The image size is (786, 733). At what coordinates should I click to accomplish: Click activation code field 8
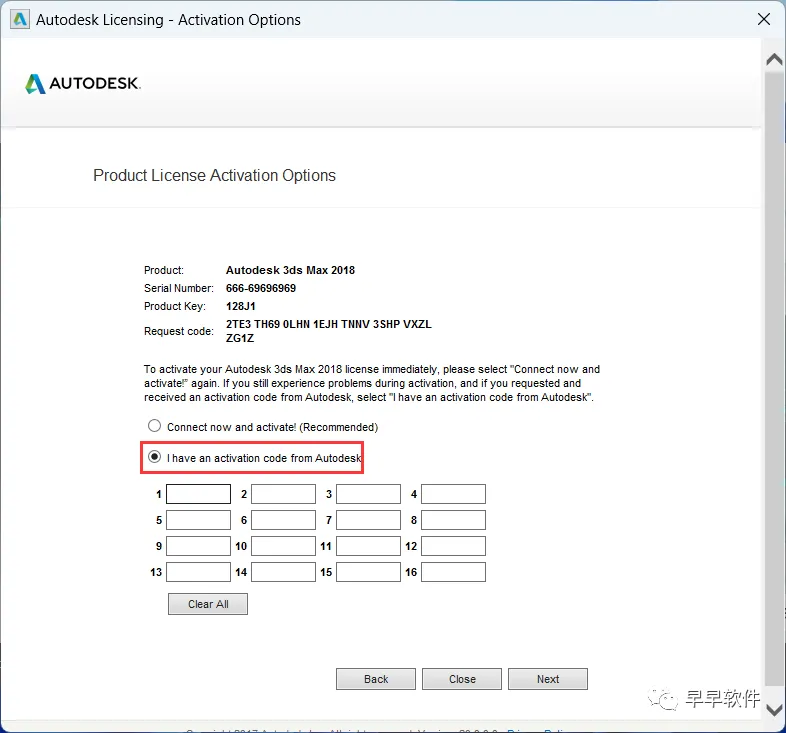coord(453,520)
